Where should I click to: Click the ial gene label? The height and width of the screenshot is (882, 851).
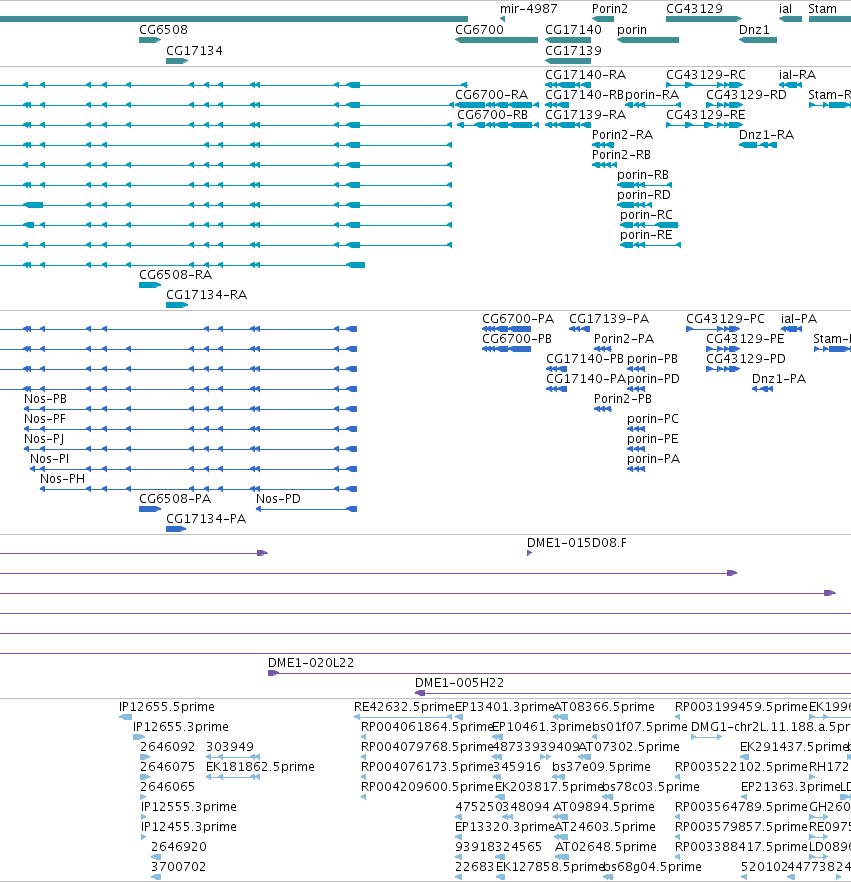click(x=785, y=9)
